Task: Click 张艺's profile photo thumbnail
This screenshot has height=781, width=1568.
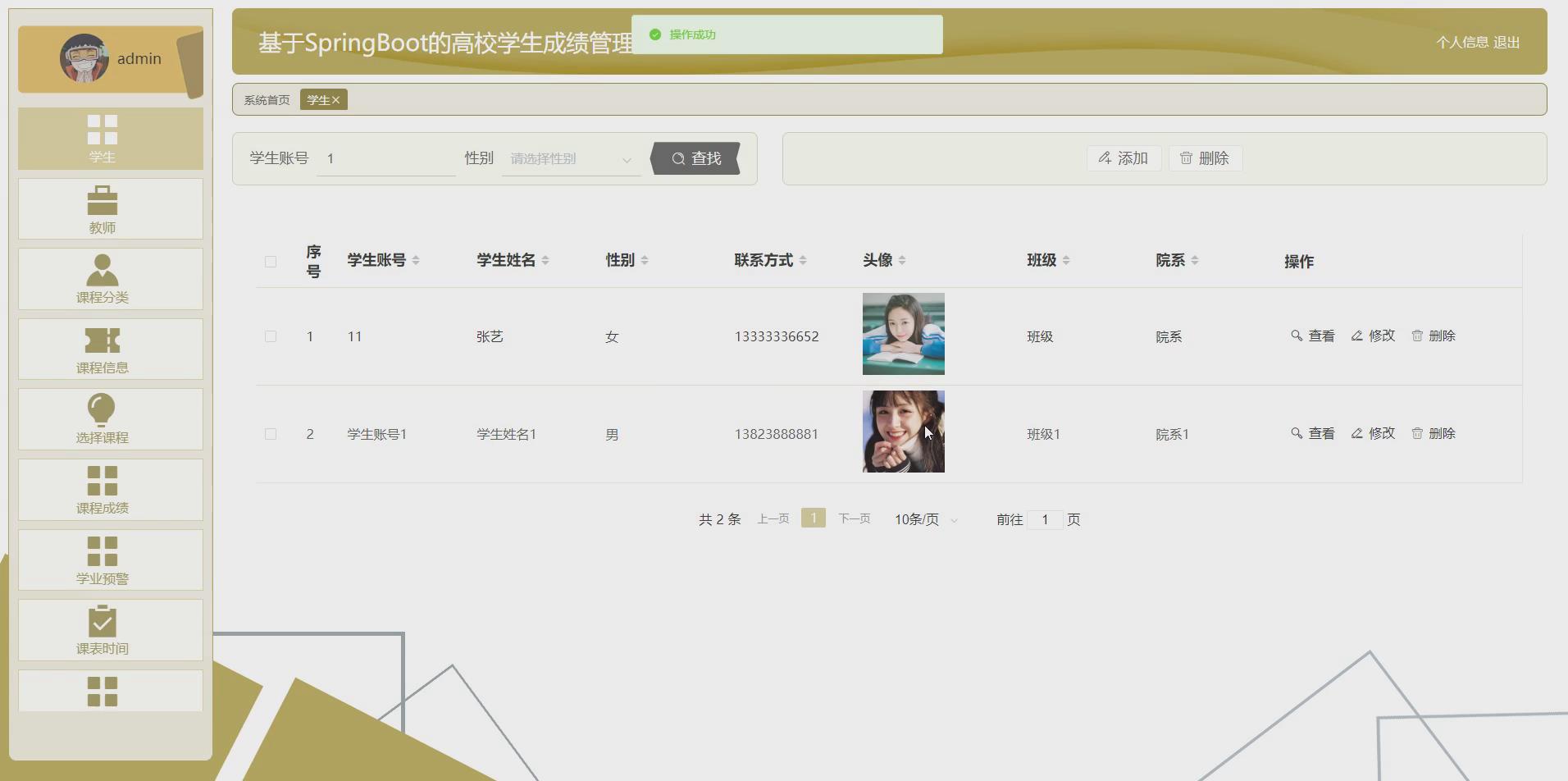Action: (x=902, y=334)
